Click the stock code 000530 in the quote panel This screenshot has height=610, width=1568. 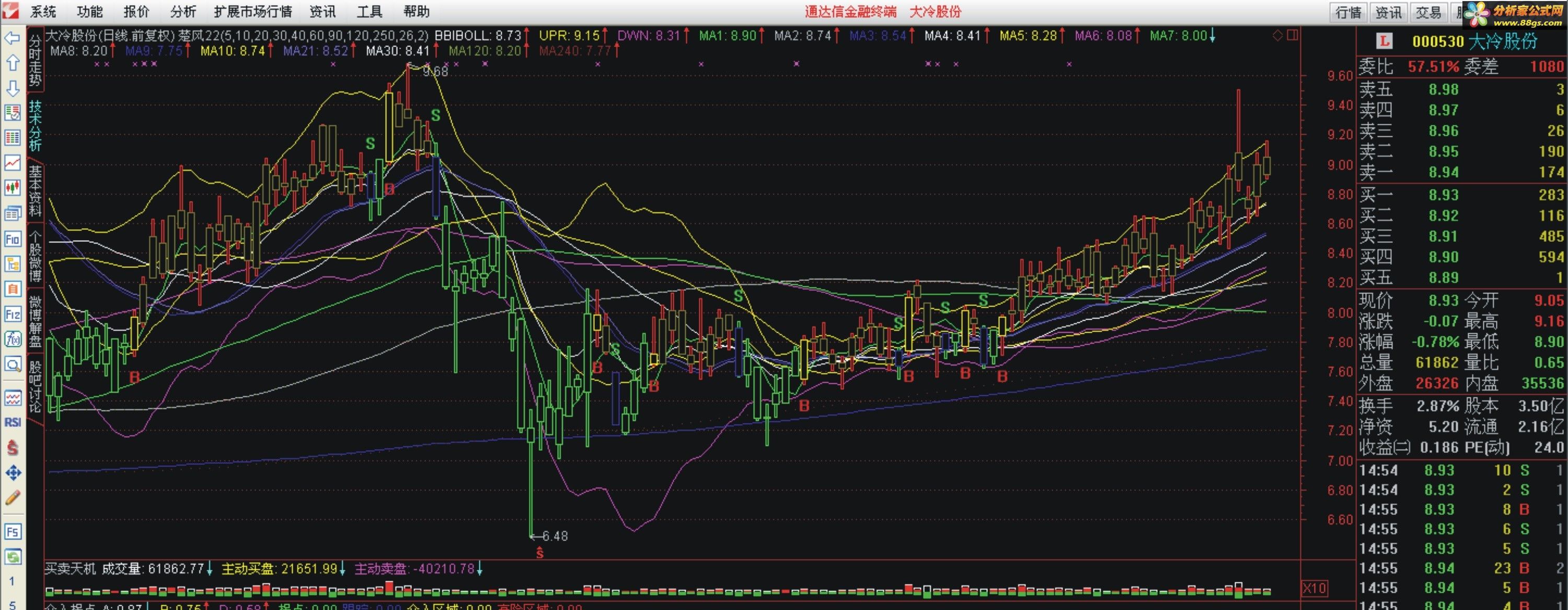pyautogui.click(x=1438, y=41)
